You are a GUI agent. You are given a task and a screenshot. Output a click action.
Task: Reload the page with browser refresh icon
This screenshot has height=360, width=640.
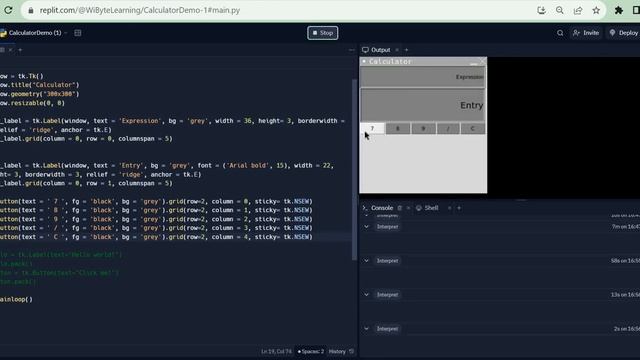[8, 10]
